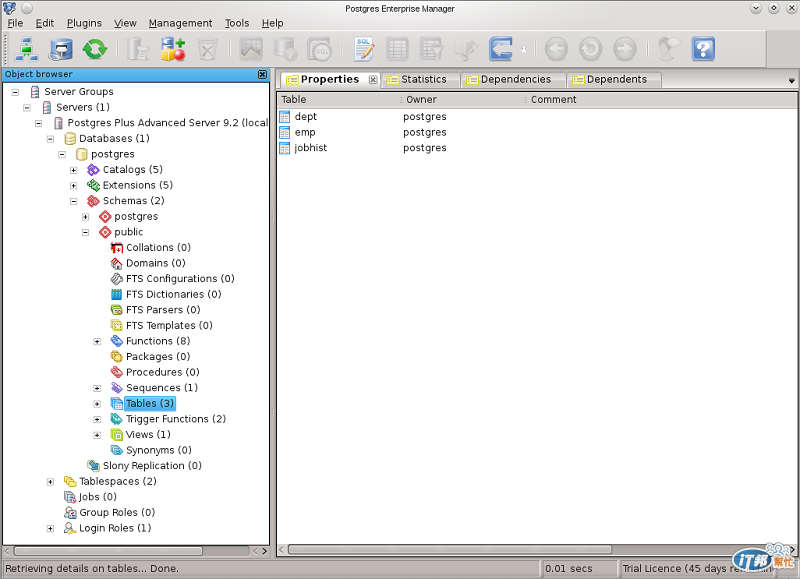The image size is (800, 579).
Task: Click the gray database info toolbar icon
Action: (x=285, y=49)
